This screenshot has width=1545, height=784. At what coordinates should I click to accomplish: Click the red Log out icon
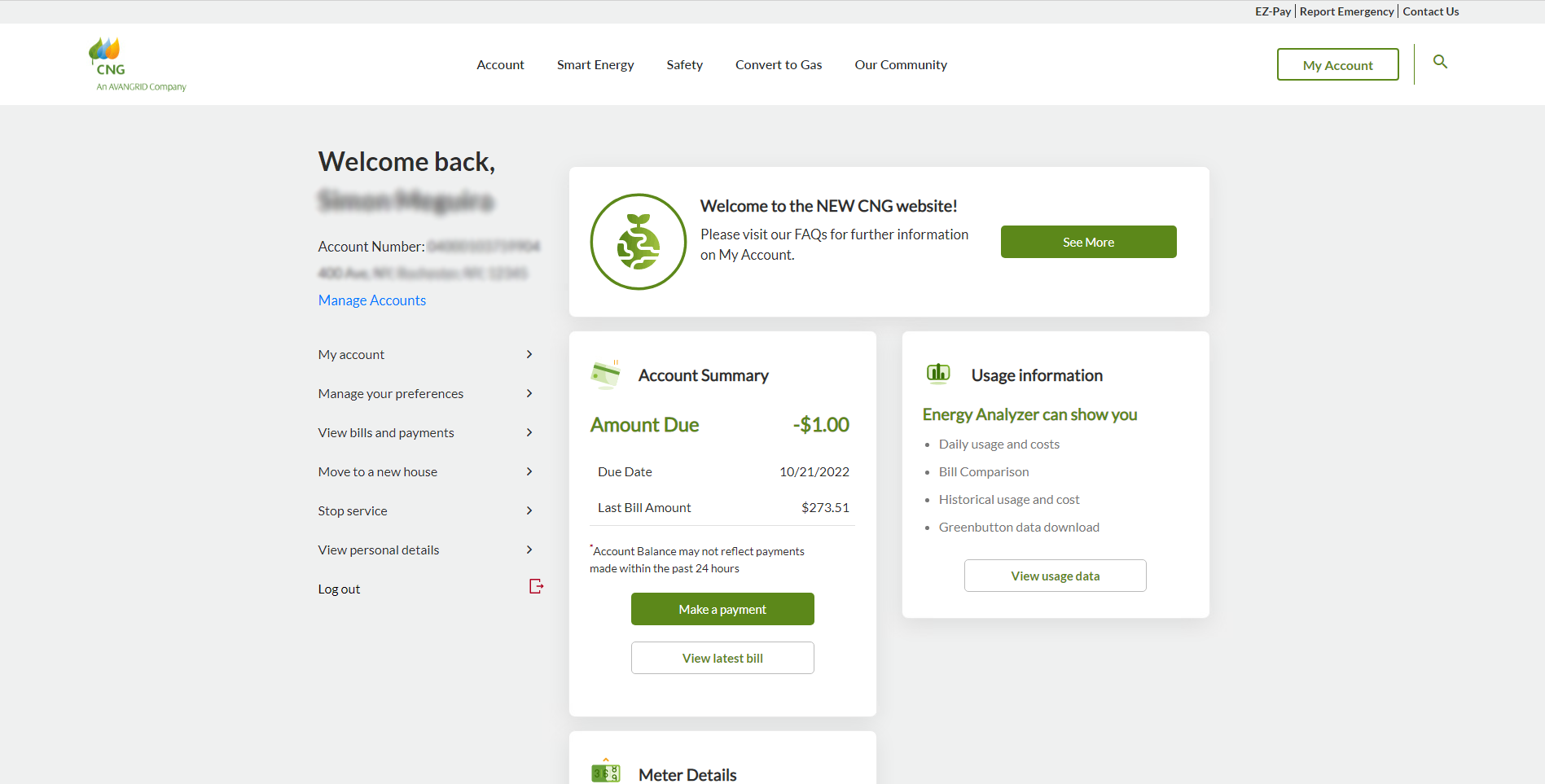pyautogui.click(x=536, y=586)
